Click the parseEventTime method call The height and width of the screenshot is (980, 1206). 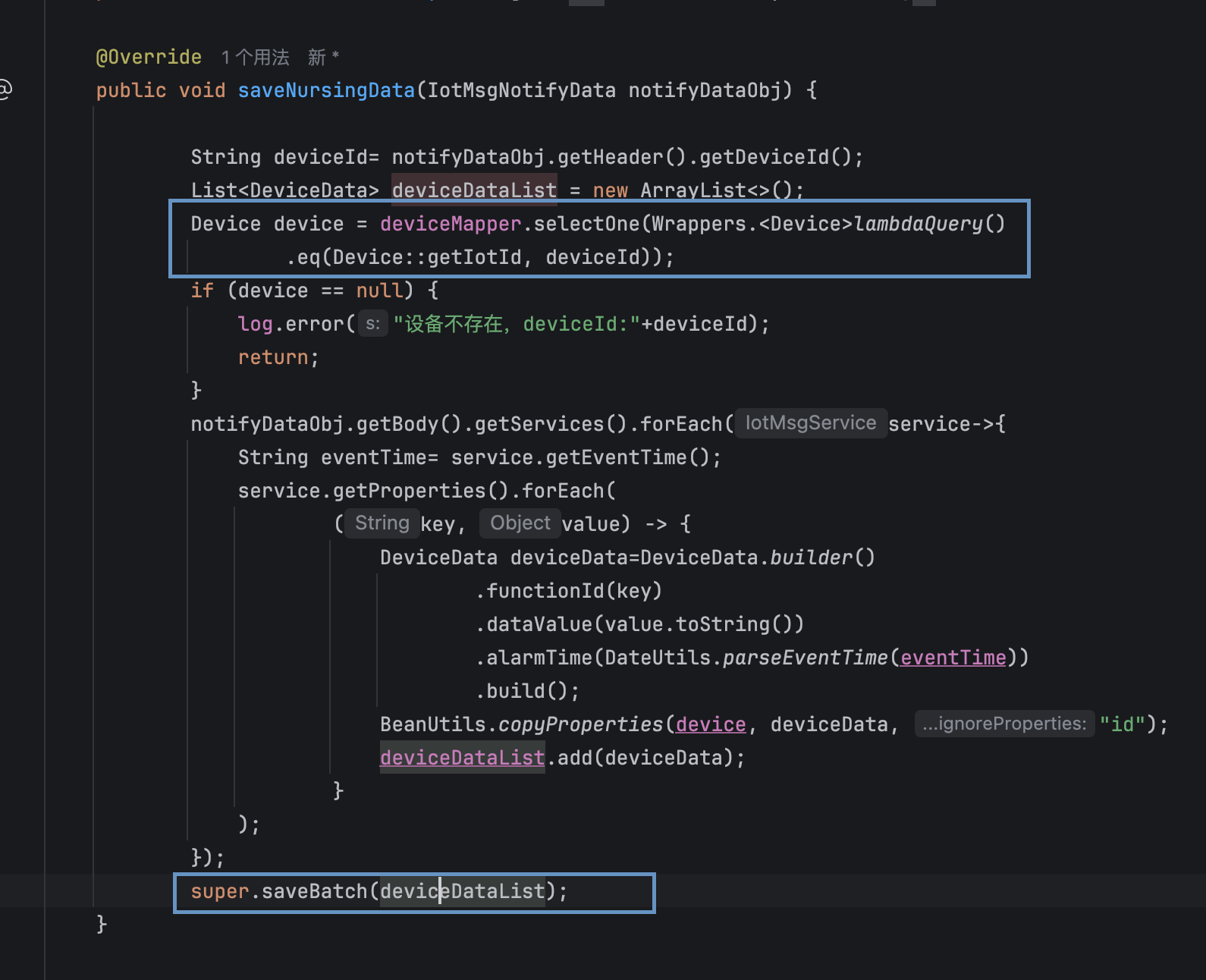805,658
